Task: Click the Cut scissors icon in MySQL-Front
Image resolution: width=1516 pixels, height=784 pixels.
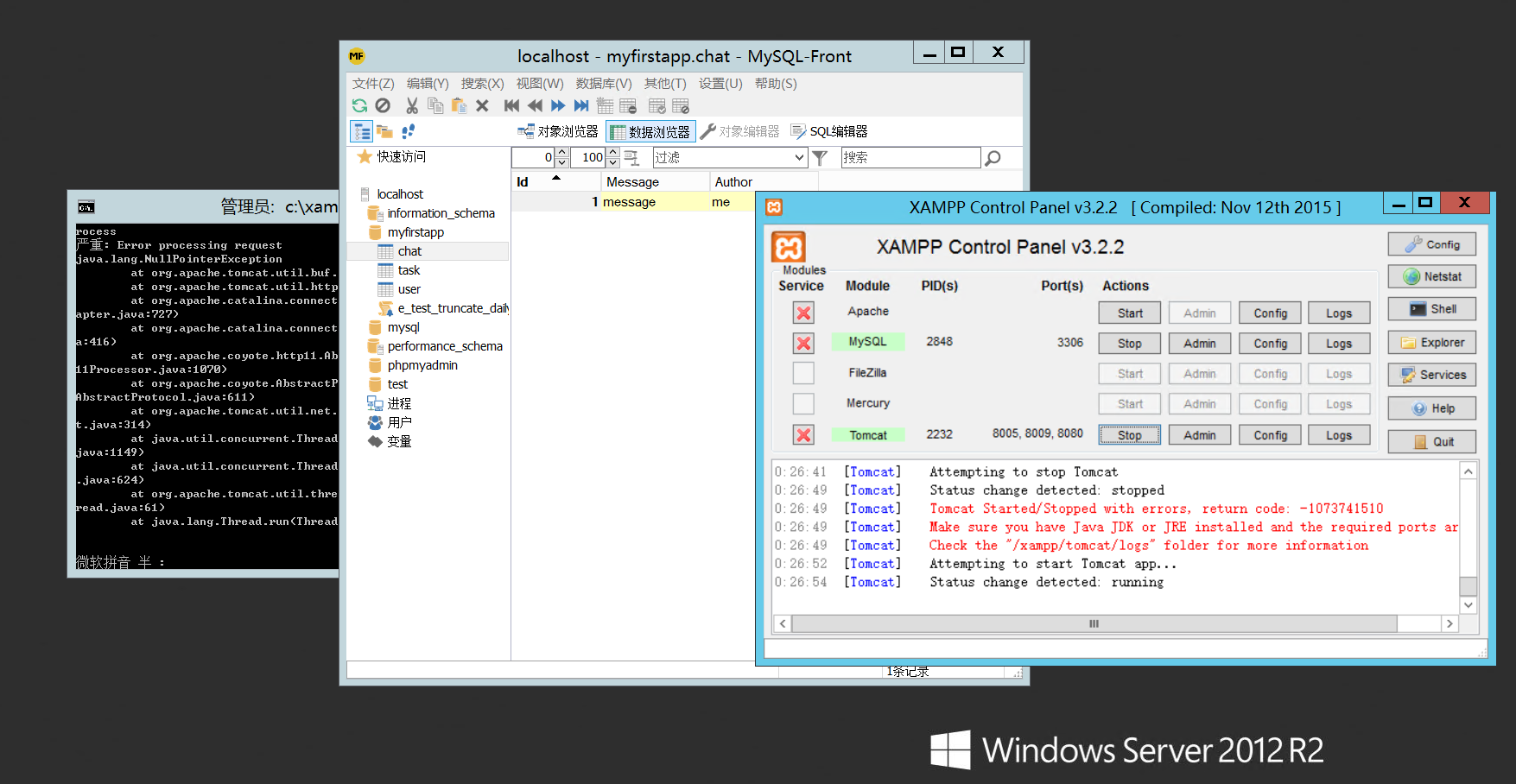Action: [412, 105]
